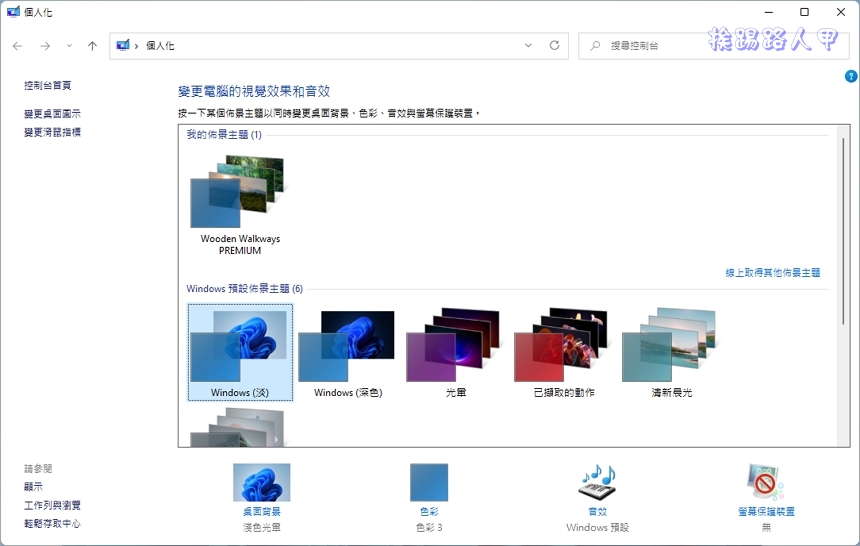This screenshot has height=546, width=860.
Task: Open 工作列與瀏覽 link
Action: (52, 505)
